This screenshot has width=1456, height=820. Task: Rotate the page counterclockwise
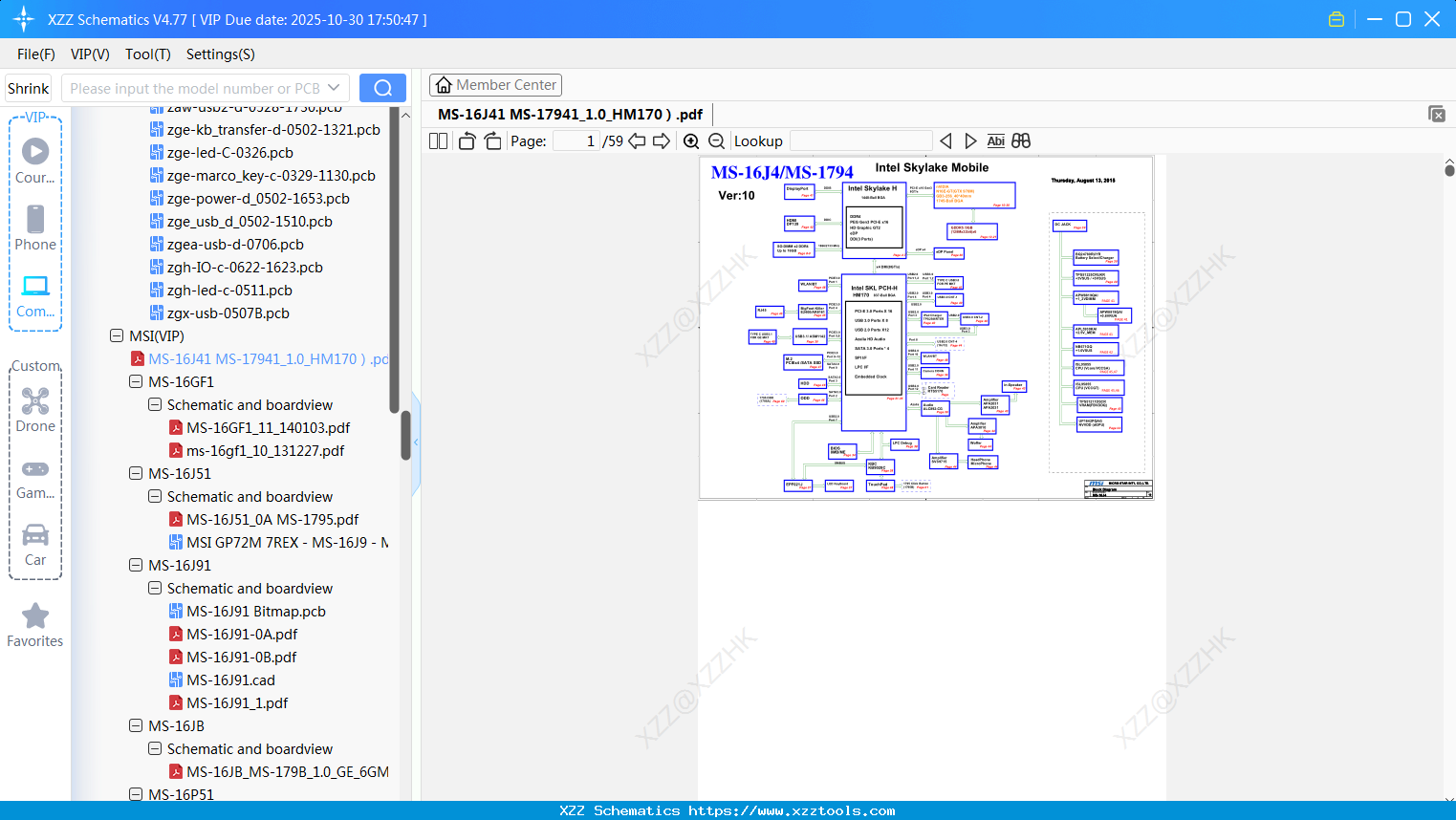click(467, 141)
